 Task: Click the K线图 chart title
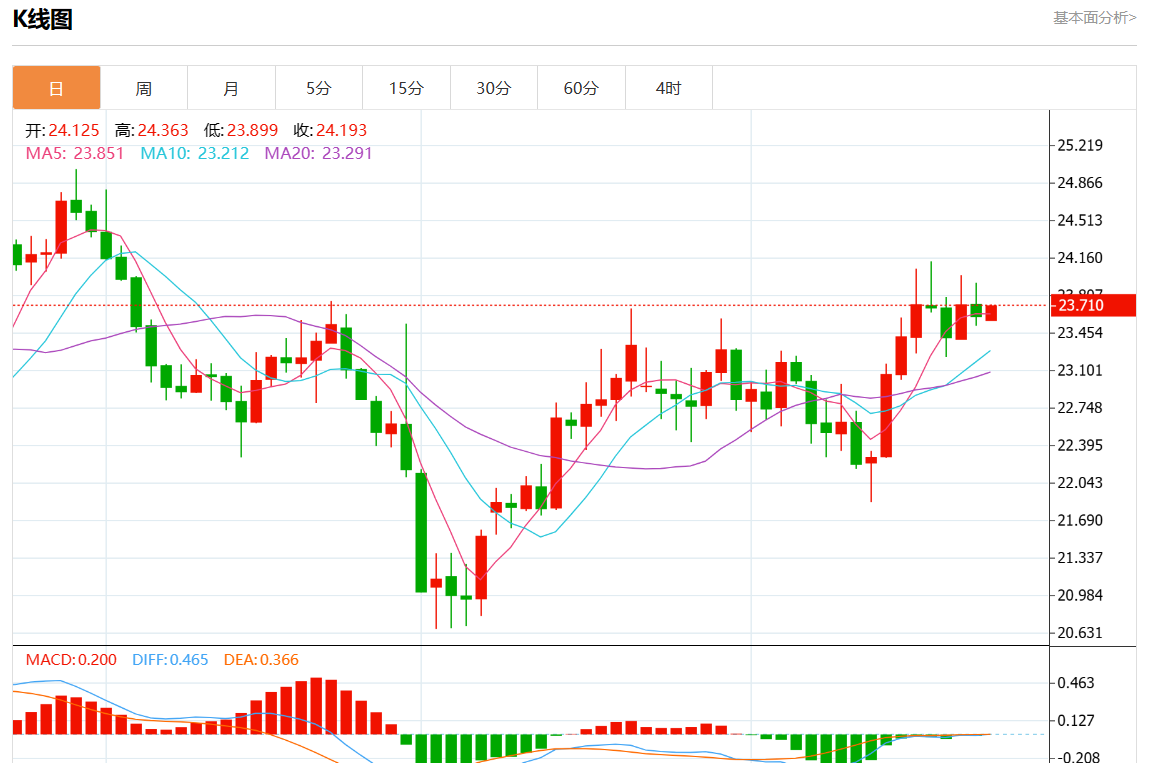(42, 19)
